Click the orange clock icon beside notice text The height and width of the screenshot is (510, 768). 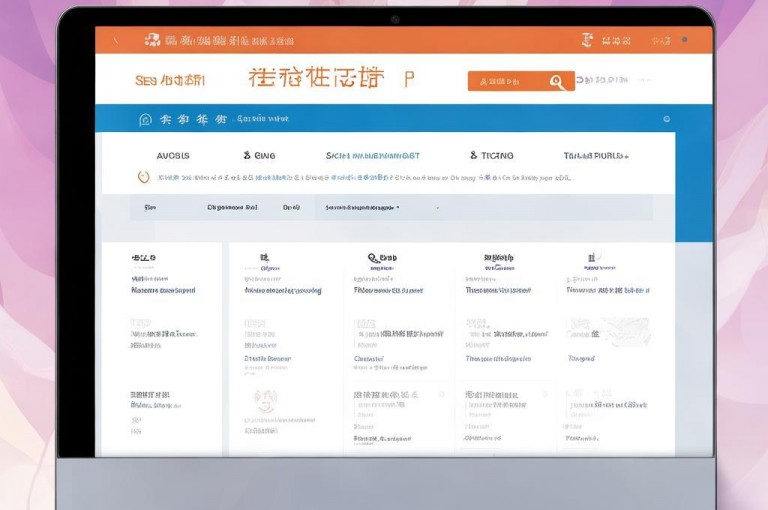pyautogui.click(x=143, y=177)
